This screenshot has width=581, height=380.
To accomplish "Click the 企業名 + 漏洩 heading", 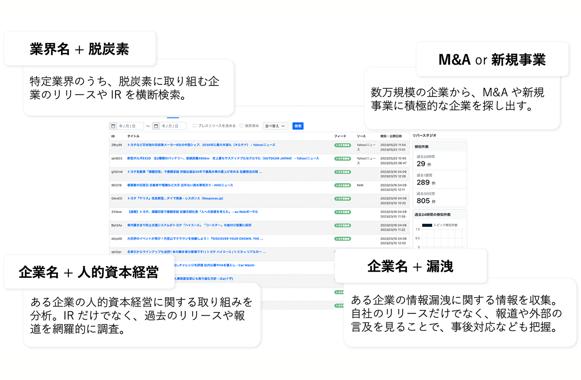I will point(410,266).
